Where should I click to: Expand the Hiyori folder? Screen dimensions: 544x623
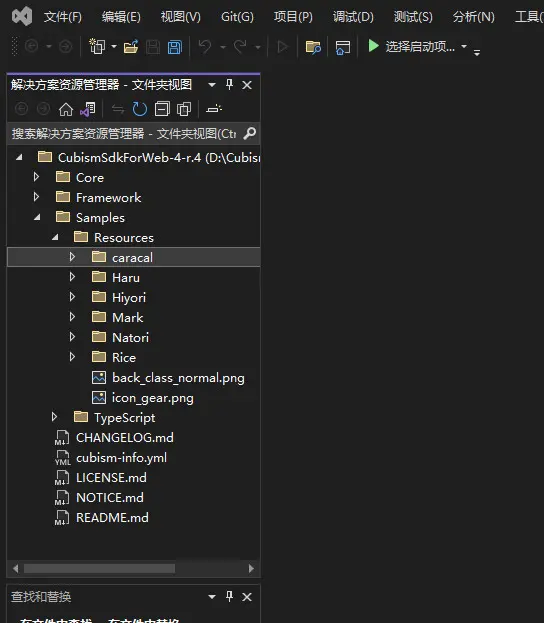pos(72,296)
